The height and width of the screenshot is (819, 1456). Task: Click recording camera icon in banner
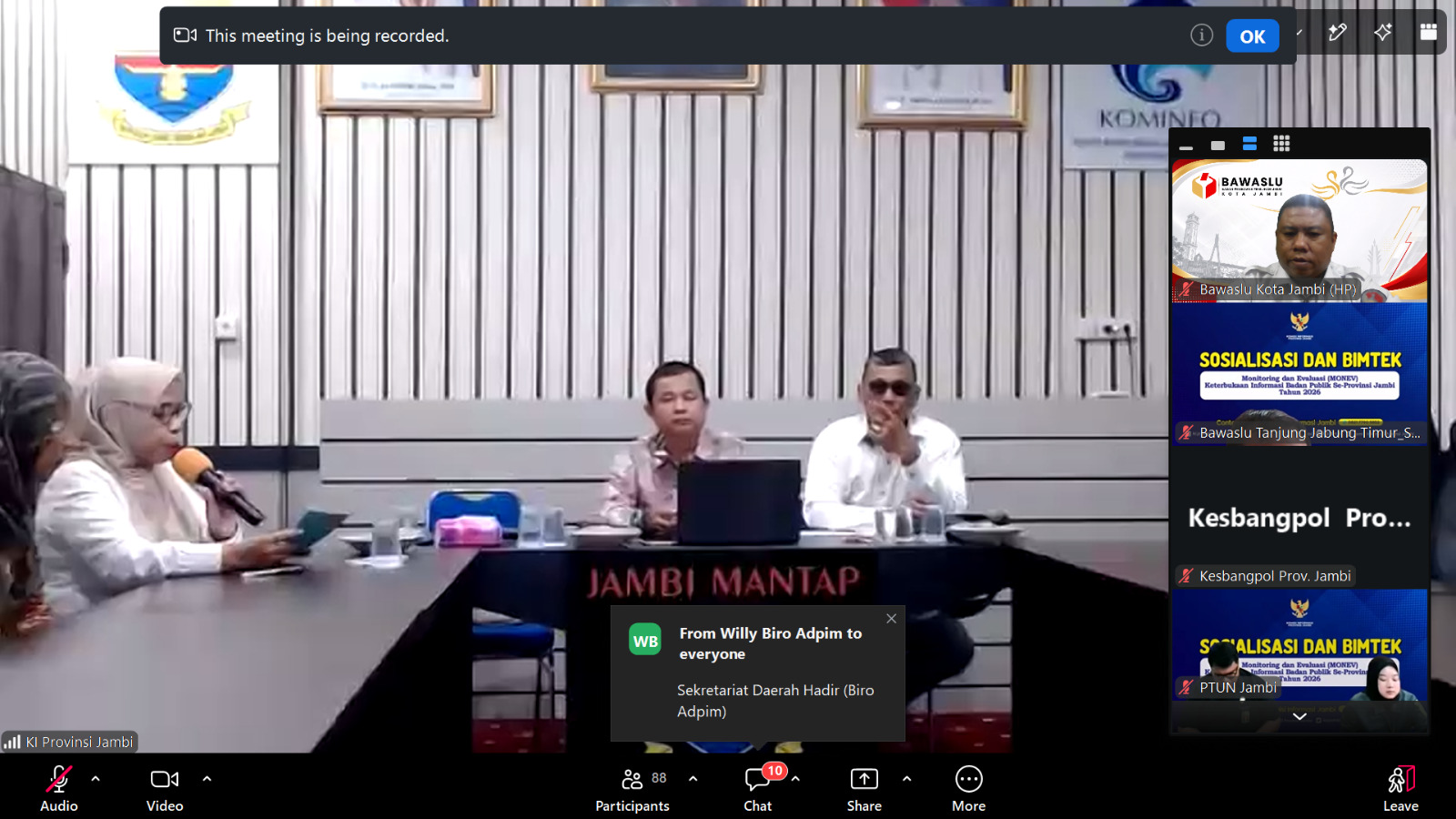tap(186, 35)
